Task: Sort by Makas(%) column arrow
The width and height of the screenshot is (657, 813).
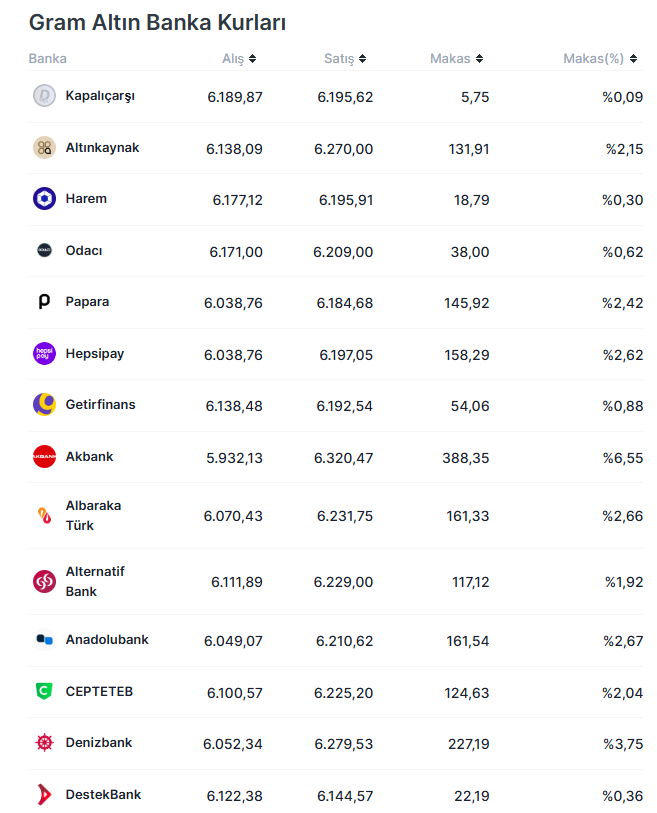Action: tap(633, 59)
